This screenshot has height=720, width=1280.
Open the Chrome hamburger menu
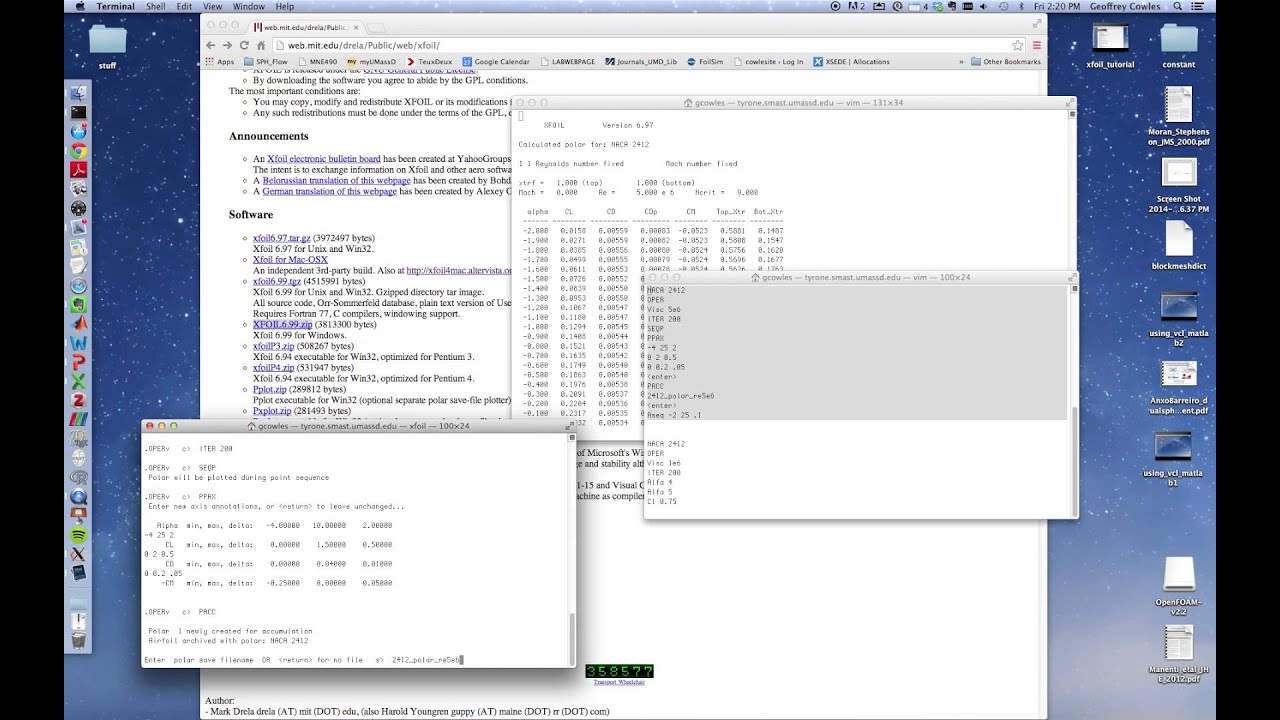1036,45
